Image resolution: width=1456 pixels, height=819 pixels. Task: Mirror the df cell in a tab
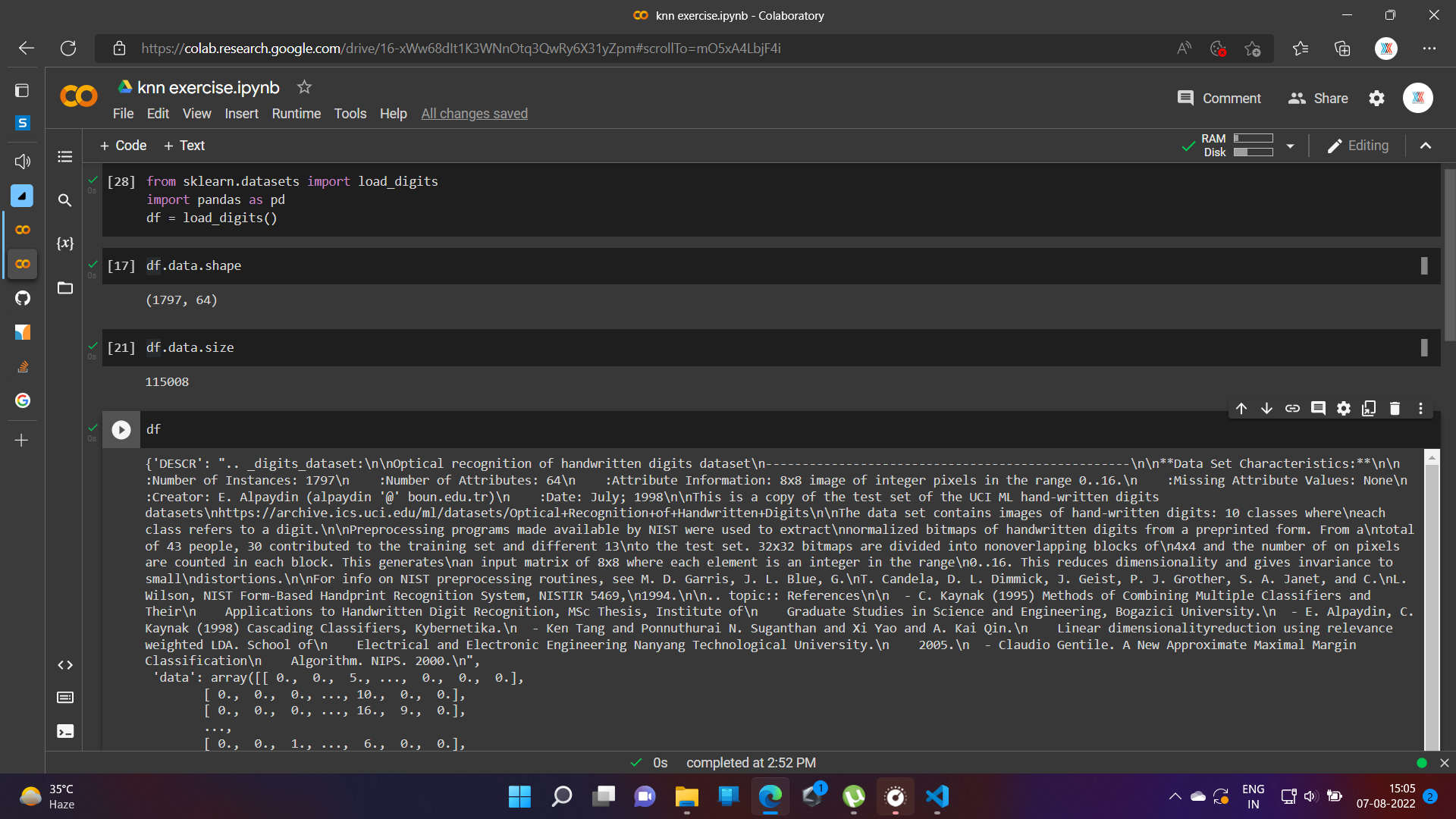(x=1369, y=409)
